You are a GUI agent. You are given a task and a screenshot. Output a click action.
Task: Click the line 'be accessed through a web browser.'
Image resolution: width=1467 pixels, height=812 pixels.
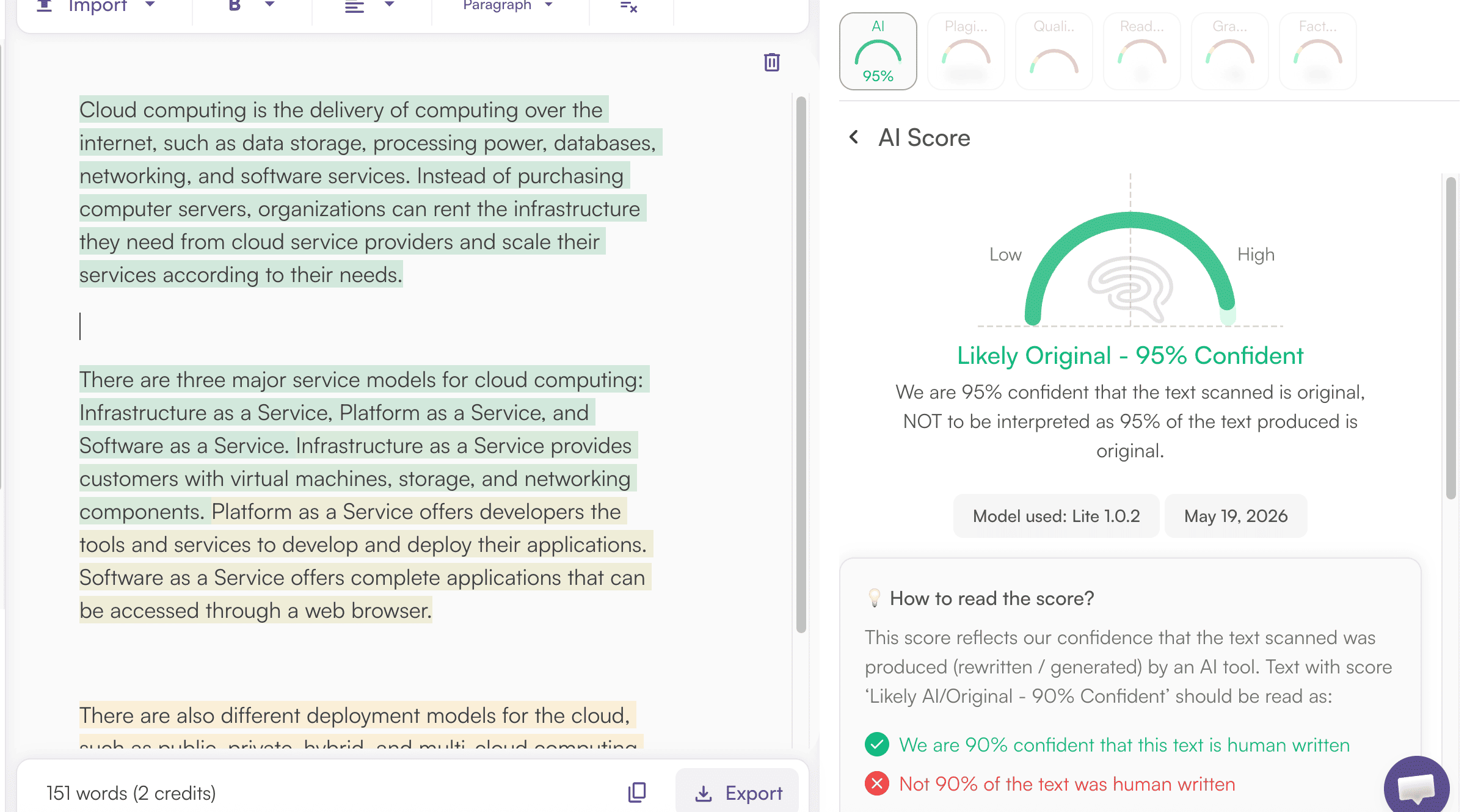tap(255, 610)
